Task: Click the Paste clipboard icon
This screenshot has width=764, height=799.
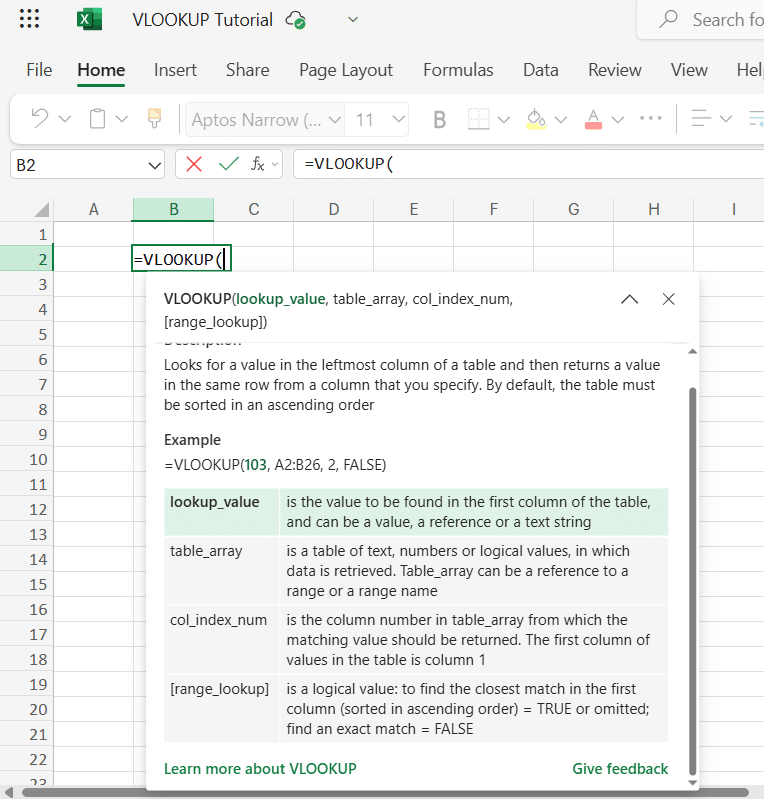Action: point(97,119)
